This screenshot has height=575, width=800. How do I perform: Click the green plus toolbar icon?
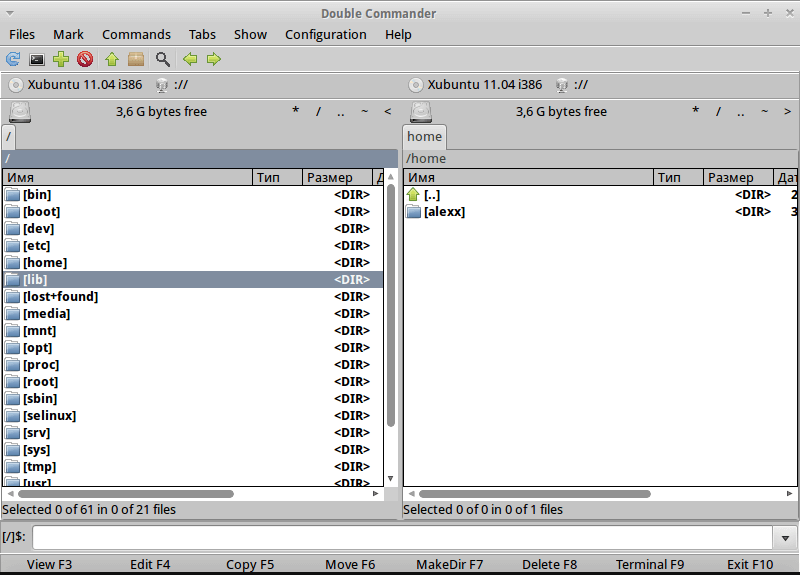coord(61,60)
